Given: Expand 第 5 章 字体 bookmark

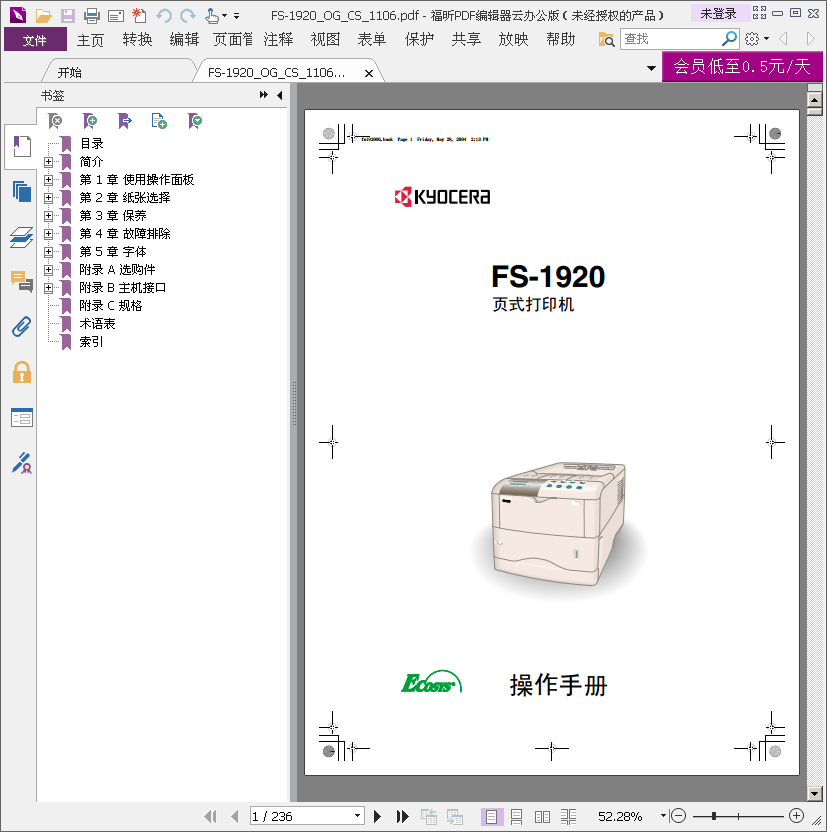Looking at the screenshot, I should pyautogui.click(x=48, y=252).
